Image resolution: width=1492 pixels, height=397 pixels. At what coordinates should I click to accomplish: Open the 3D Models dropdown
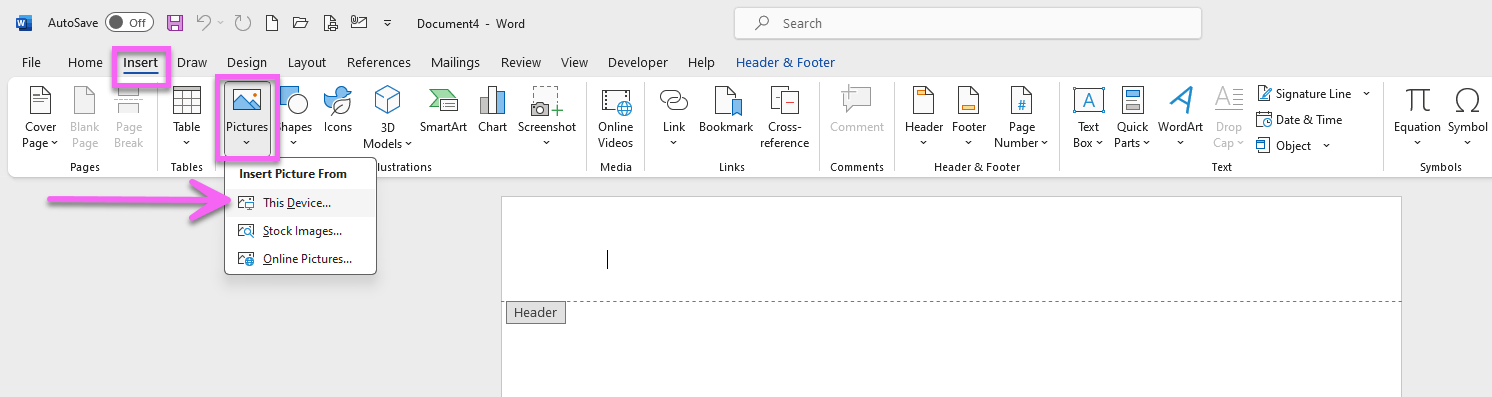pos(387,117)
